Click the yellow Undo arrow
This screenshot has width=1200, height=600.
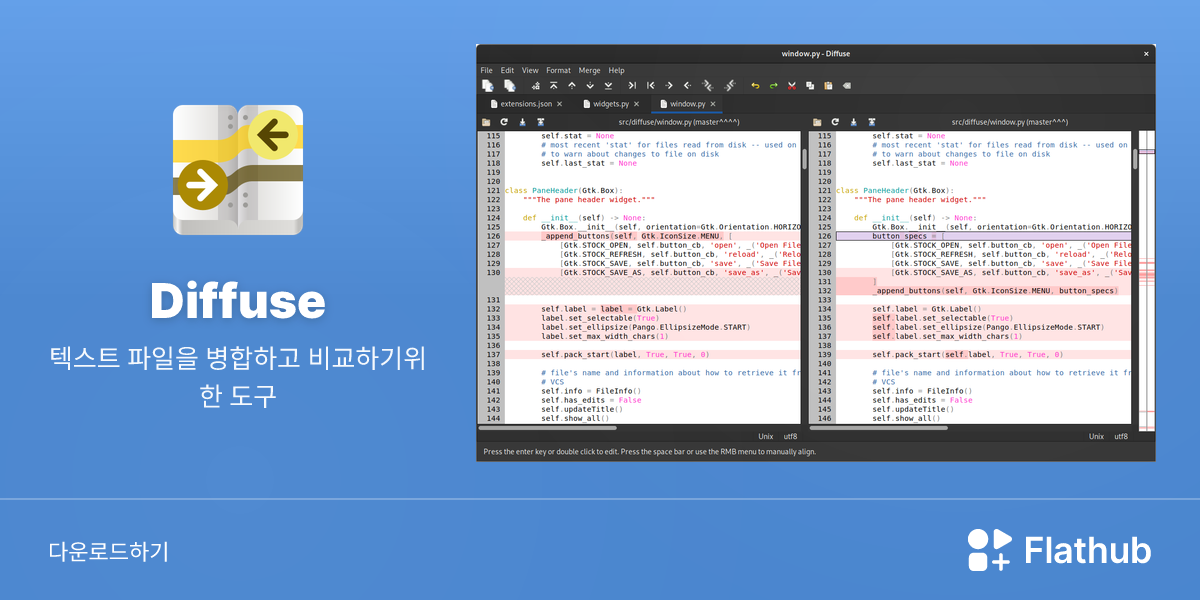point(755,86)
